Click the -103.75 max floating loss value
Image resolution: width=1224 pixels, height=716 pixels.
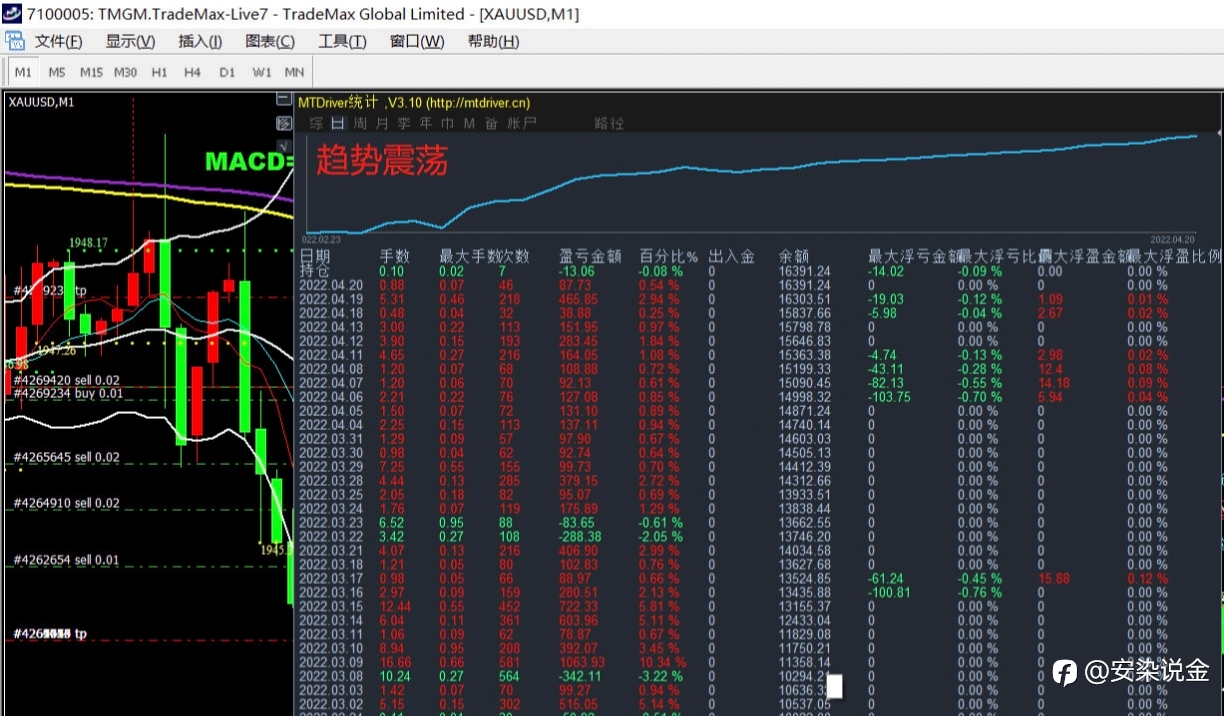890,397
